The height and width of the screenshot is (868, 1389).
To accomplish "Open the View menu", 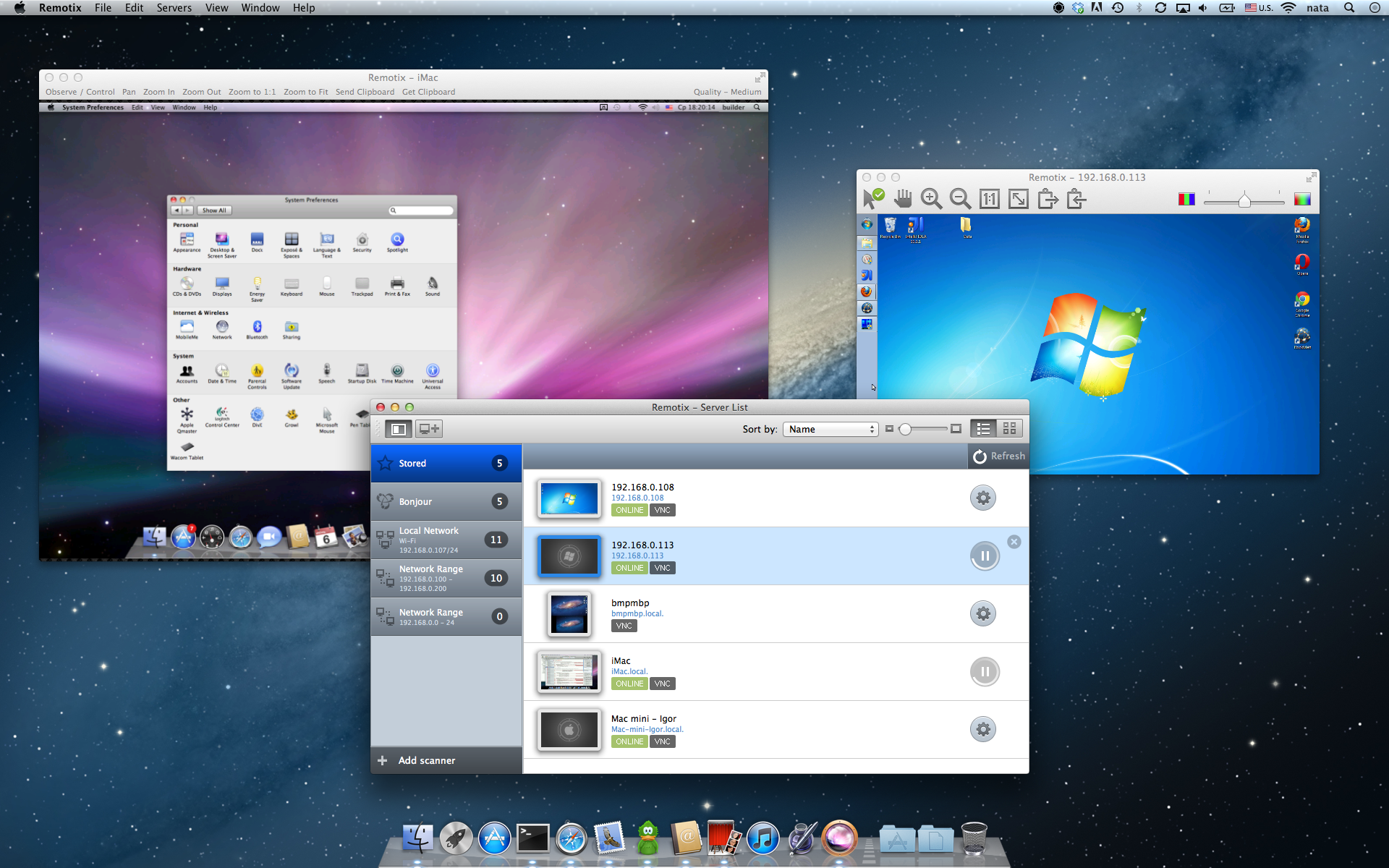I will (216, 8).
